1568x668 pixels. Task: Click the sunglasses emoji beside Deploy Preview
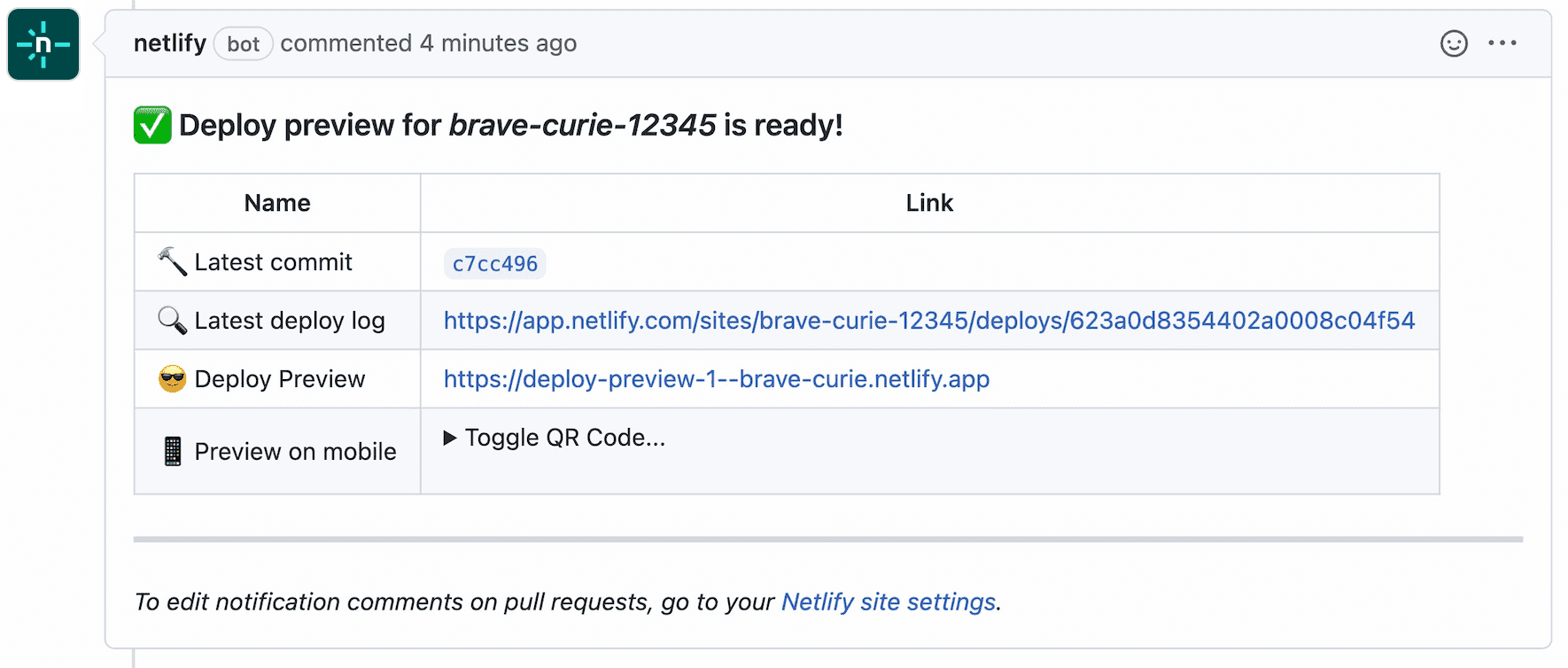[172, 379]
